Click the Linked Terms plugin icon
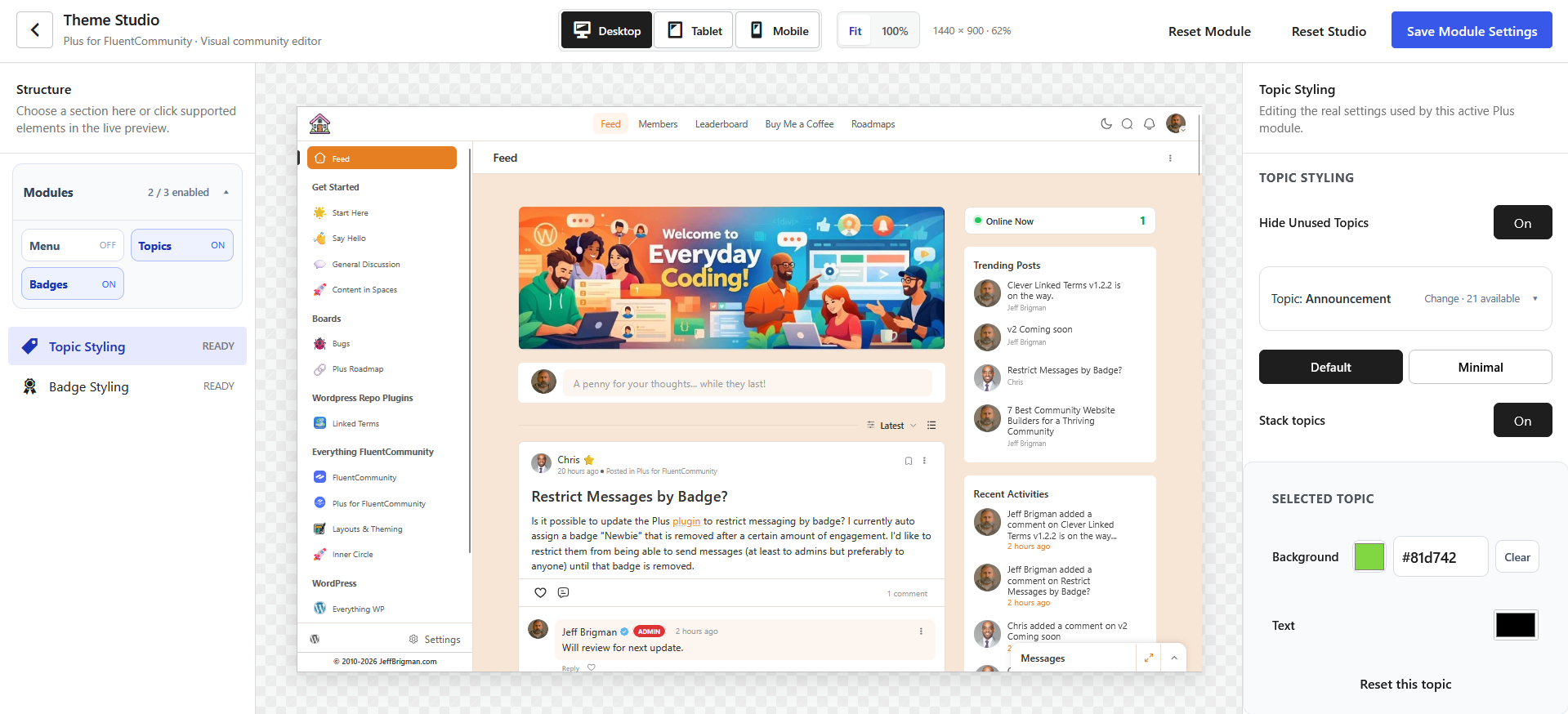 click(319, 423)
